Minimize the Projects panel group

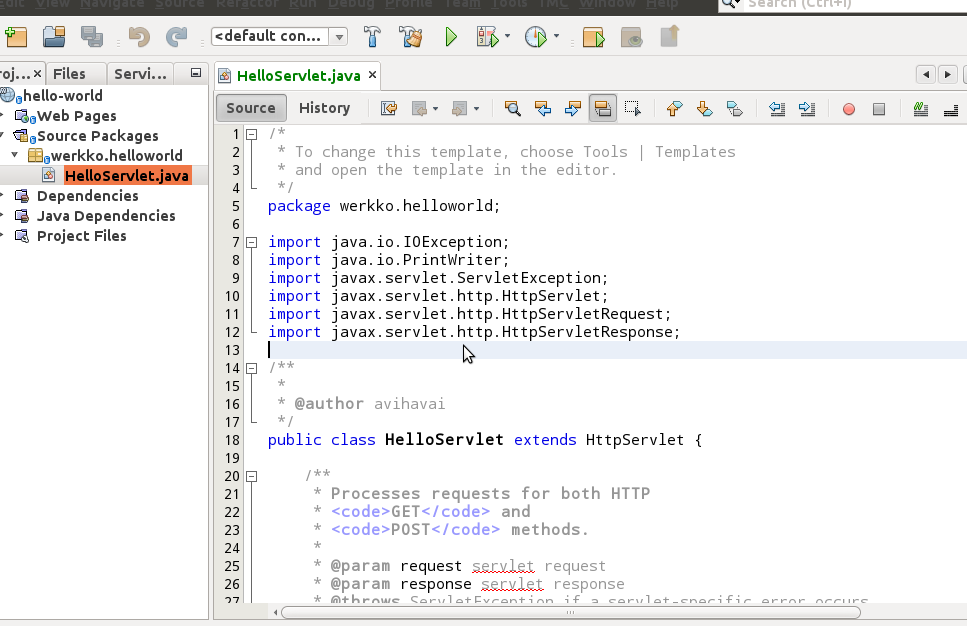[195, 73]
